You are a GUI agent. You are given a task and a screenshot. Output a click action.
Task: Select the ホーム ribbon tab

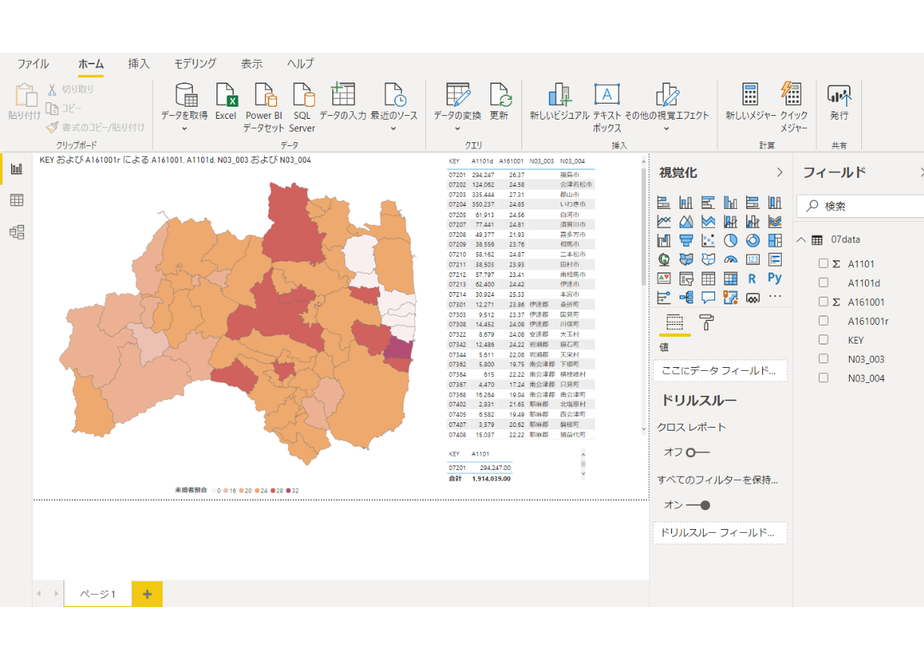click(91, 64)
